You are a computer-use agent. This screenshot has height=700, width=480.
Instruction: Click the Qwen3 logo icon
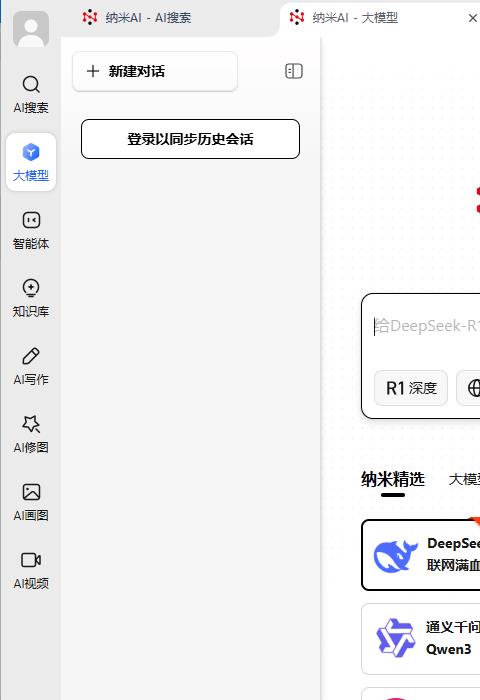coord(395,638)
